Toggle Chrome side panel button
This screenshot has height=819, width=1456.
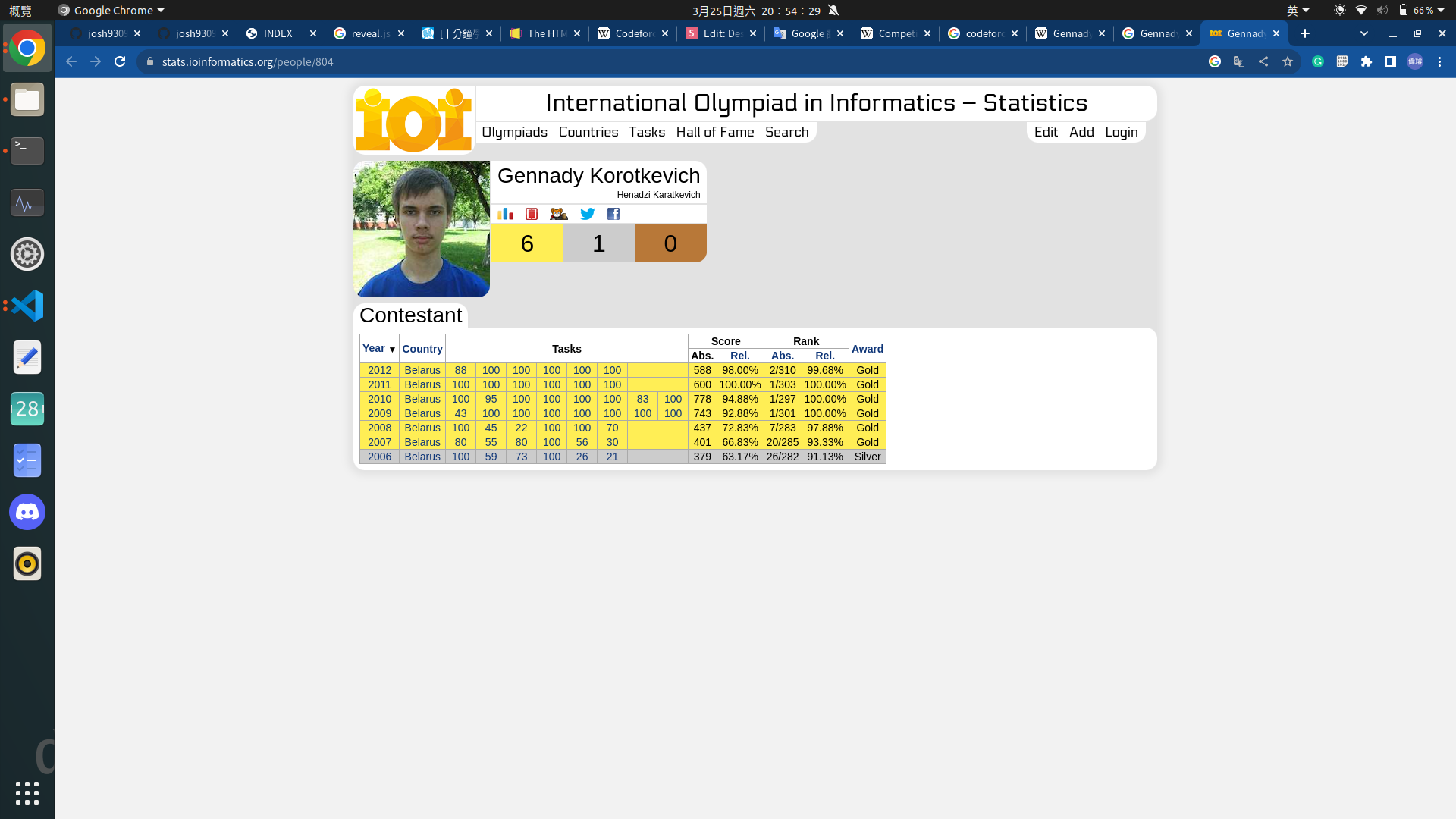(x=1391, y=62)
